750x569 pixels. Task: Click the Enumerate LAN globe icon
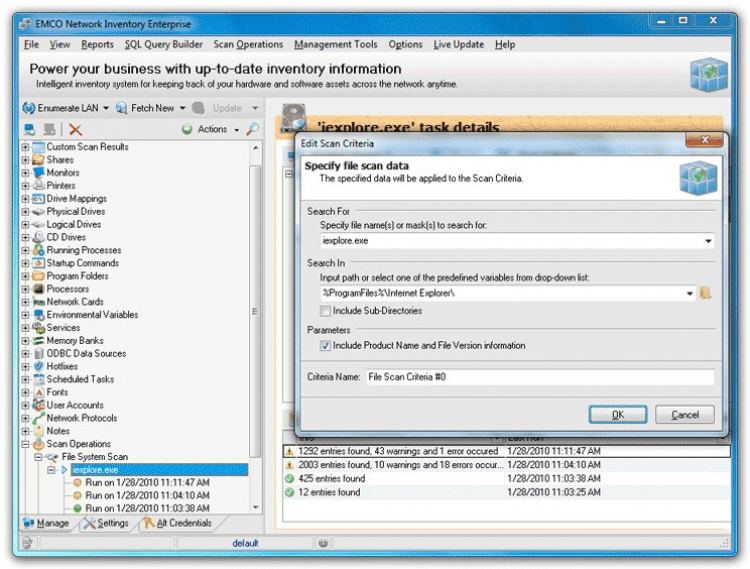[x=29, y=108]
